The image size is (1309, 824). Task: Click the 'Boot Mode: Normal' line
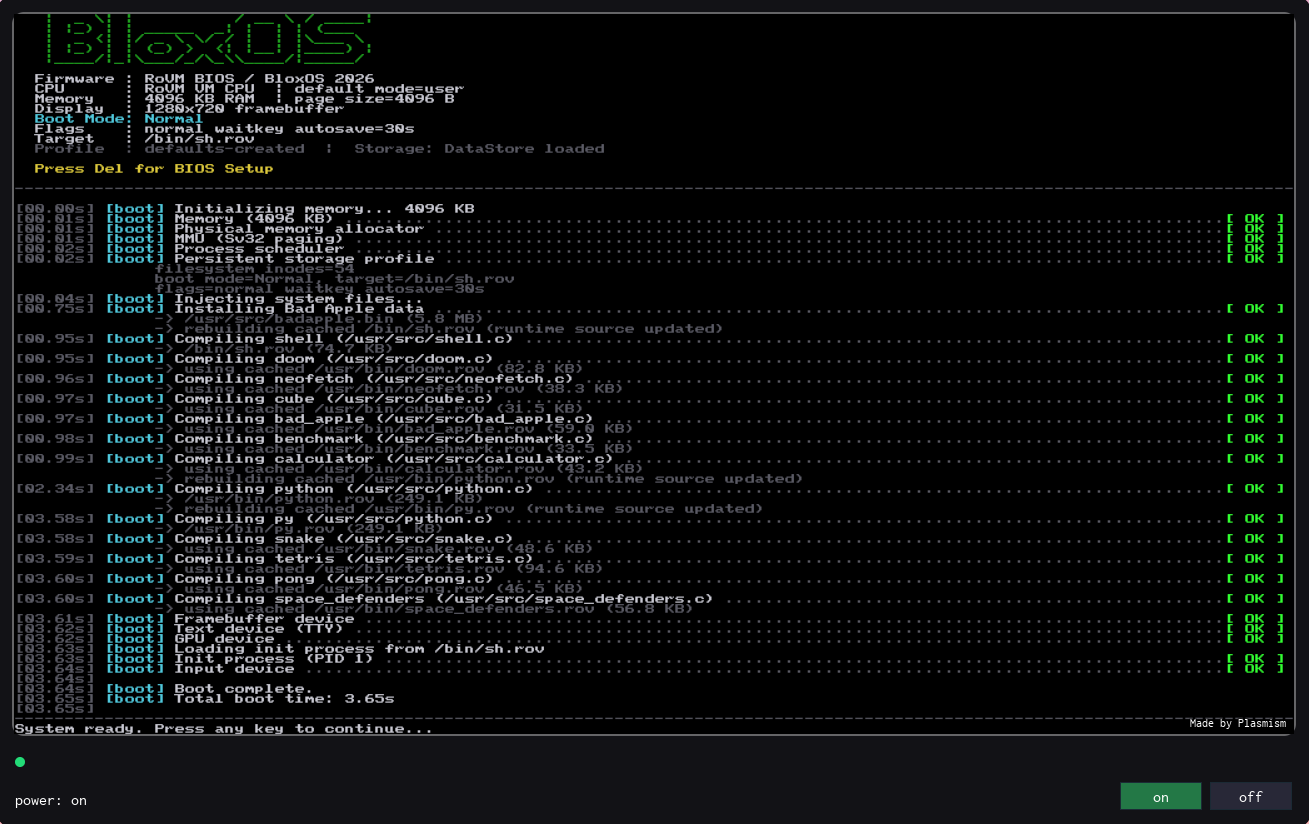(x=119, y=119)
